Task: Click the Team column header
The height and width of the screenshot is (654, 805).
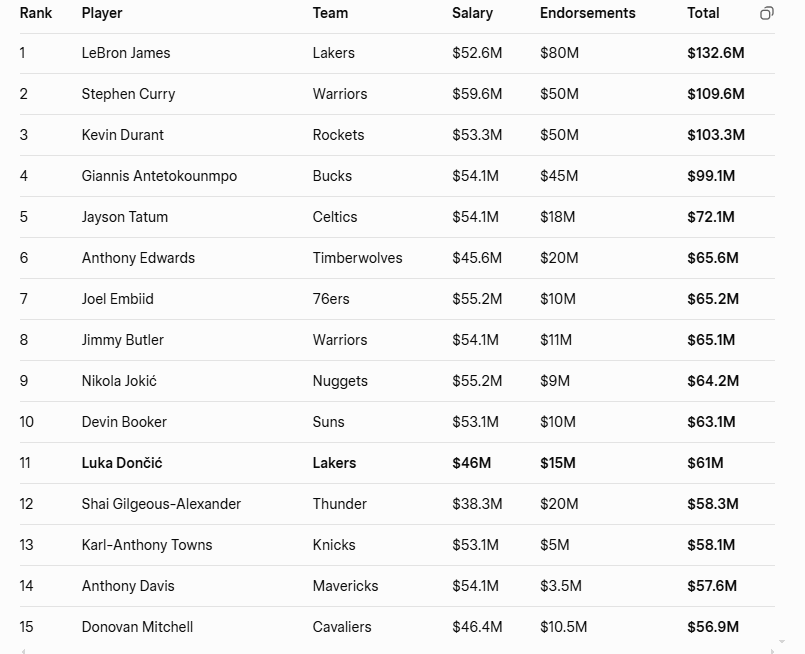Action: point(330,13)
